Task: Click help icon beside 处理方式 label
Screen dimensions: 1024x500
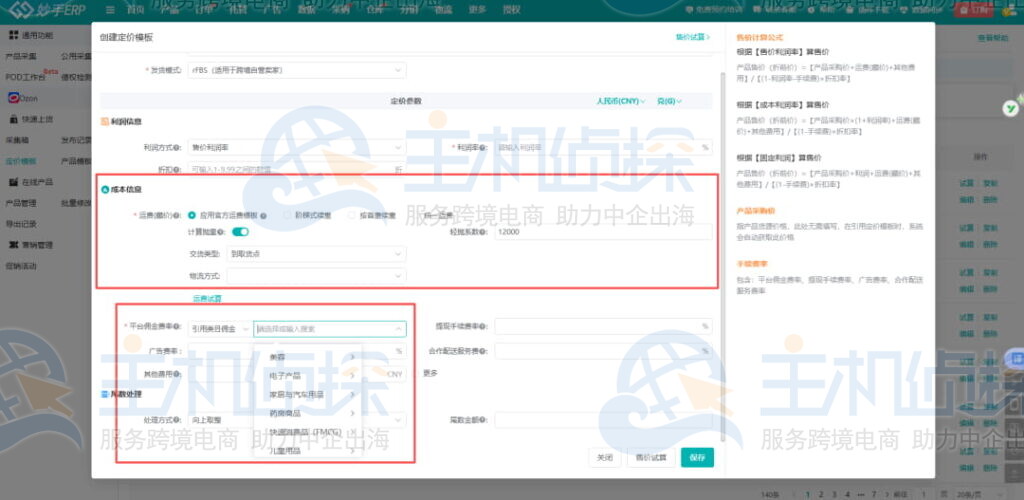Action: tap(177, 420)
